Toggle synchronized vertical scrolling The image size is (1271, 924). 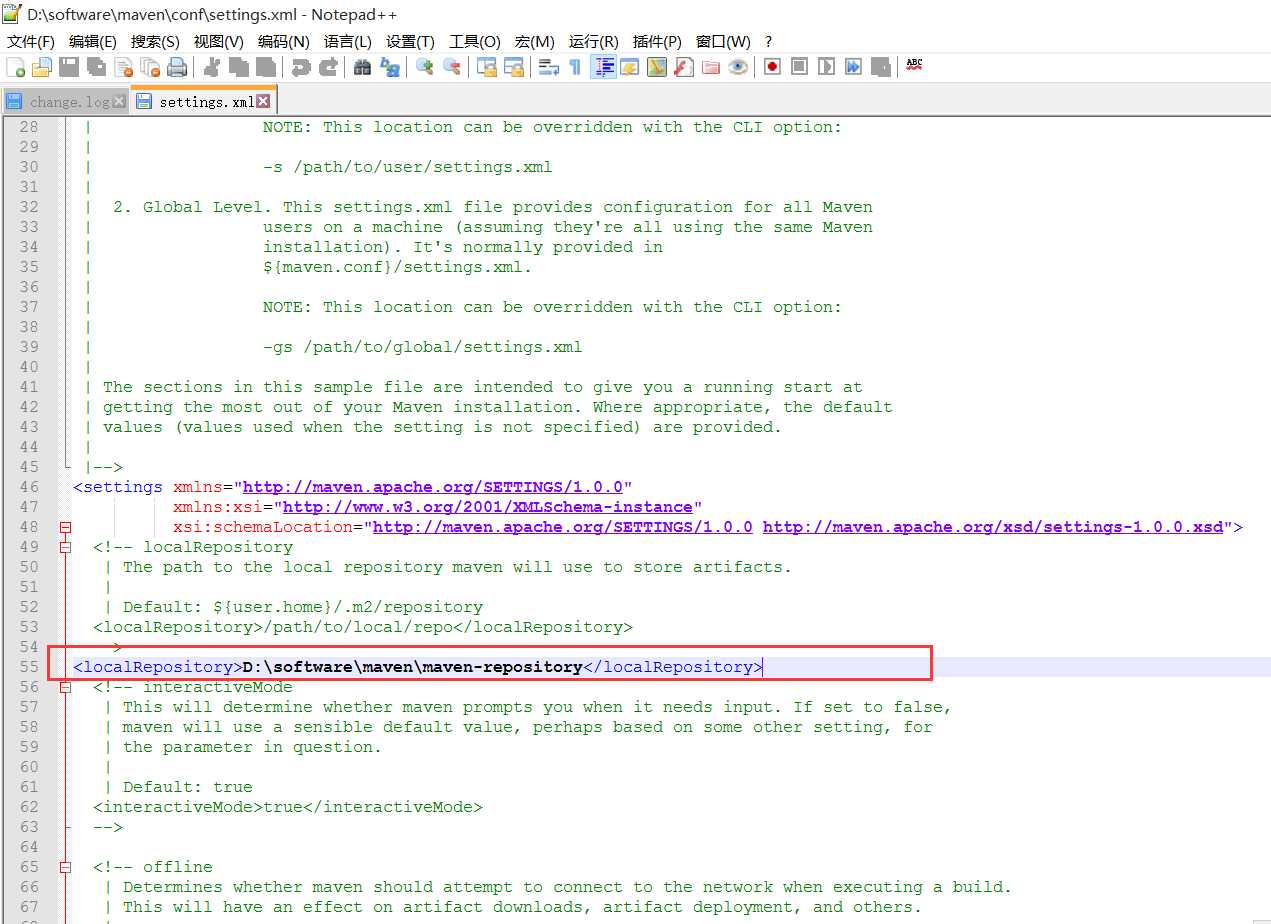(x=487, y=67)
